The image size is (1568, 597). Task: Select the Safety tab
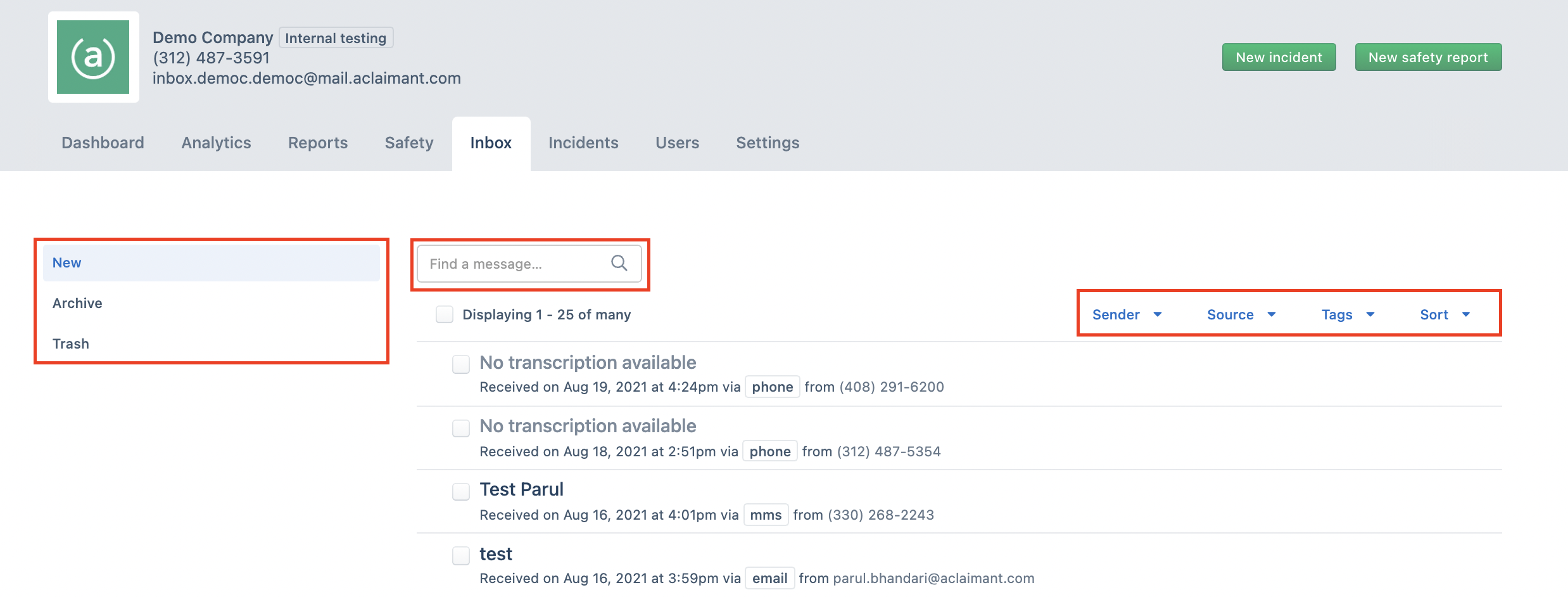tap(409, 143)
